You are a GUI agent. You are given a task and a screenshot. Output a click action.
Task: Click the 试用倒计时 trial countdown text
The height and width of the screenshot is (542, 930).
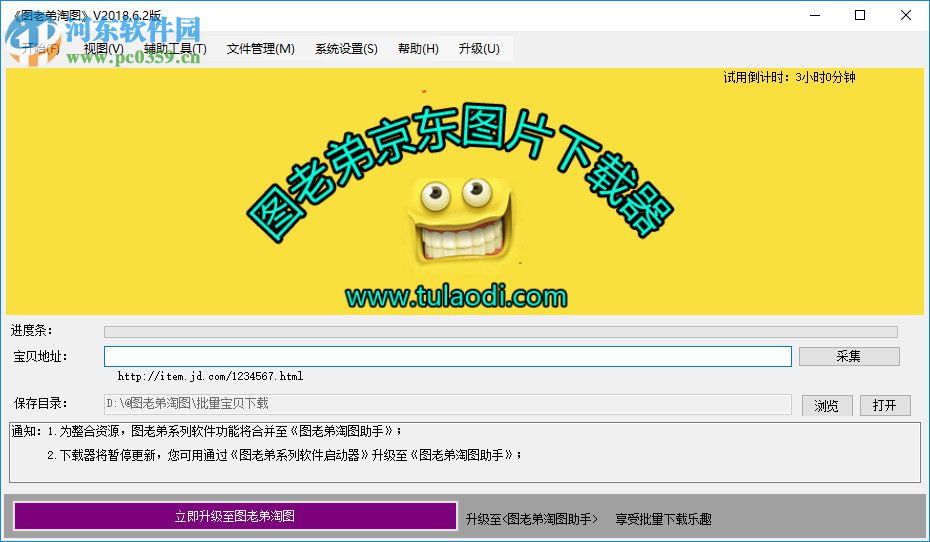(x=789, y=77)
